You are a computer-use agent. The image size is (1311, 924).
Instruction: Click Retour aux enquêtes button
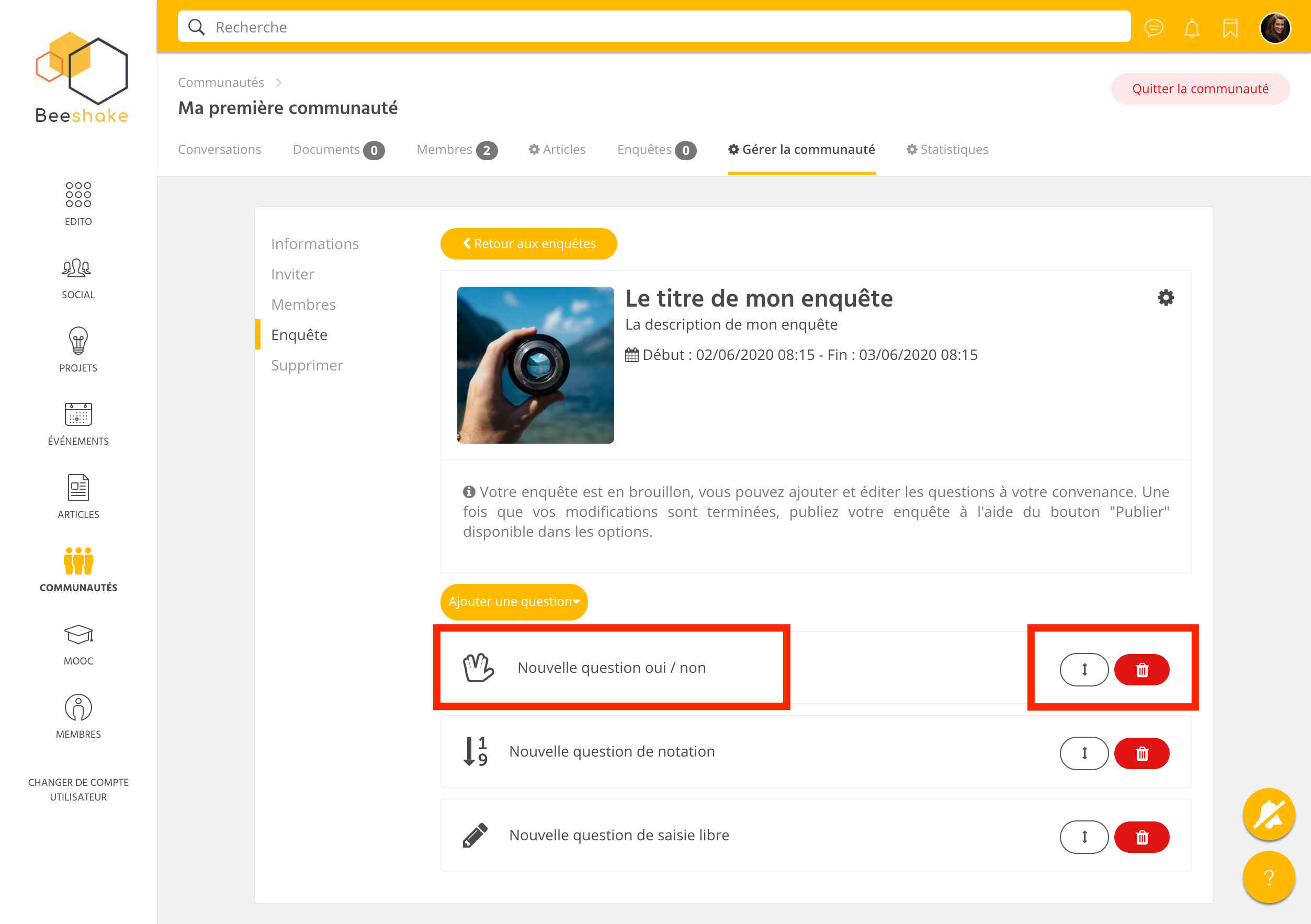[x=529, y=244]
